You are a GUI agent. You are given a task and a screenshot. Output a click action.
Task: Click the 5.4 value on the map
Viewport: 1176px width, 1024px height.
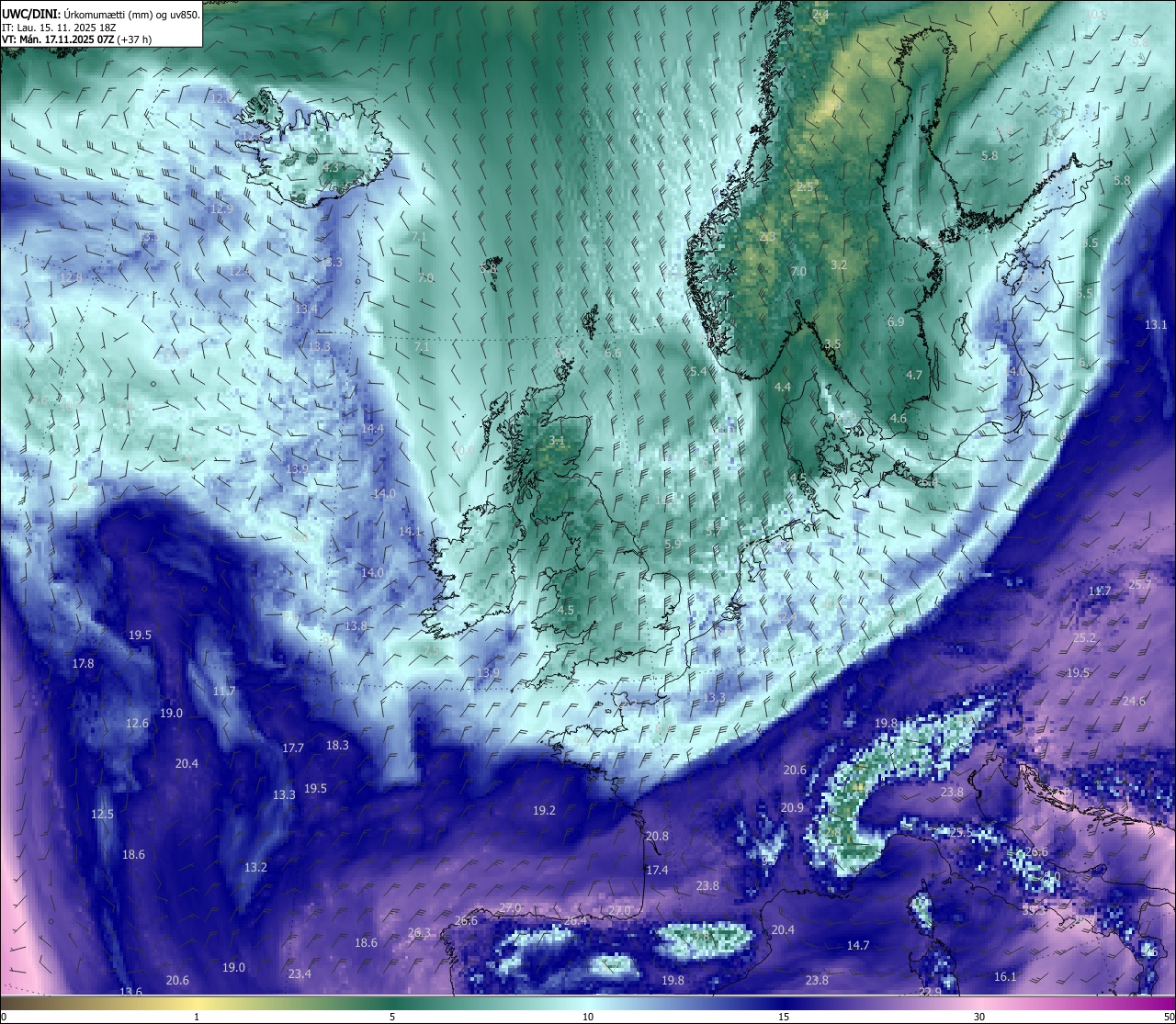point(698,371)
